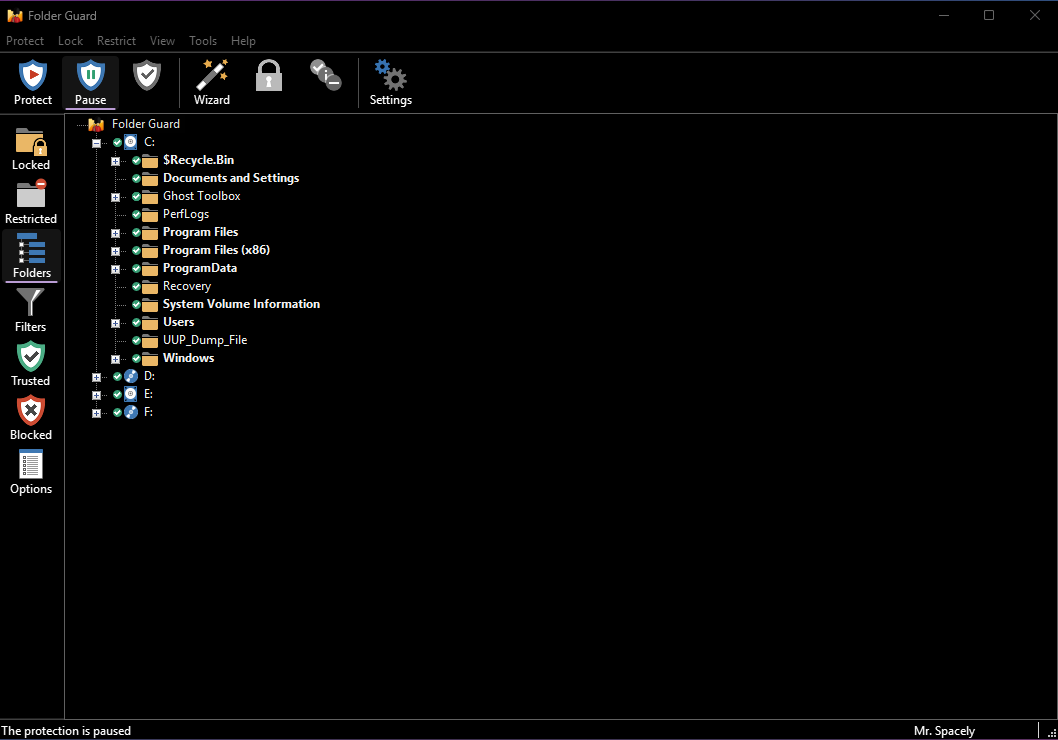Screen dimensions: 1058x740
Task: Click the D: drive disc icon
Action: click(131, 376)
